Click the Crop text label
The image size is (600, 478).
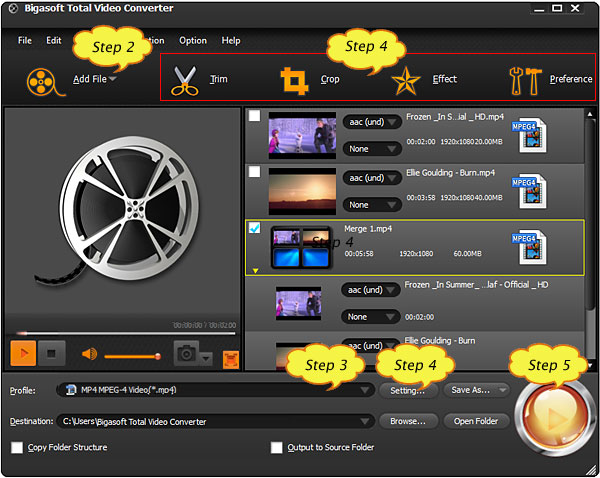coord(330,79)
